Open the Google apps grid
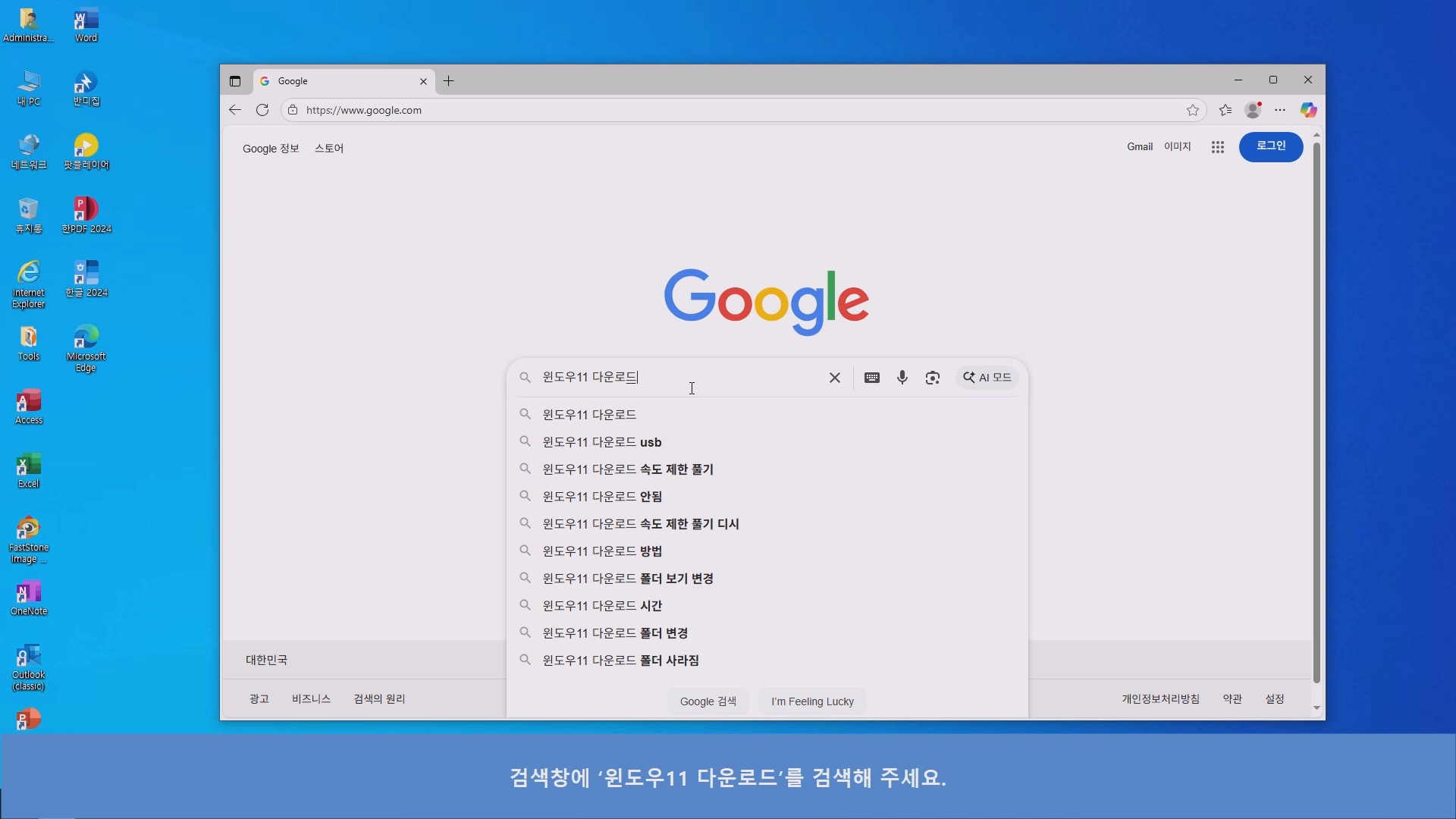Viewport: 1456px width, 819px height. click(x=1217, y=147)
